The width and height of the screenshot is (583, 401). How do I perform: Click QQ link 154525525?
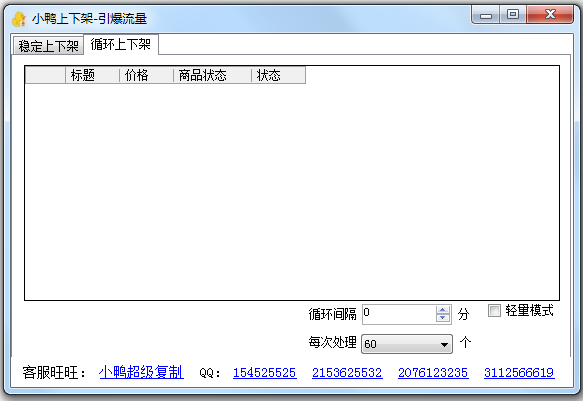pyautogui.click(x=264, y=373)
